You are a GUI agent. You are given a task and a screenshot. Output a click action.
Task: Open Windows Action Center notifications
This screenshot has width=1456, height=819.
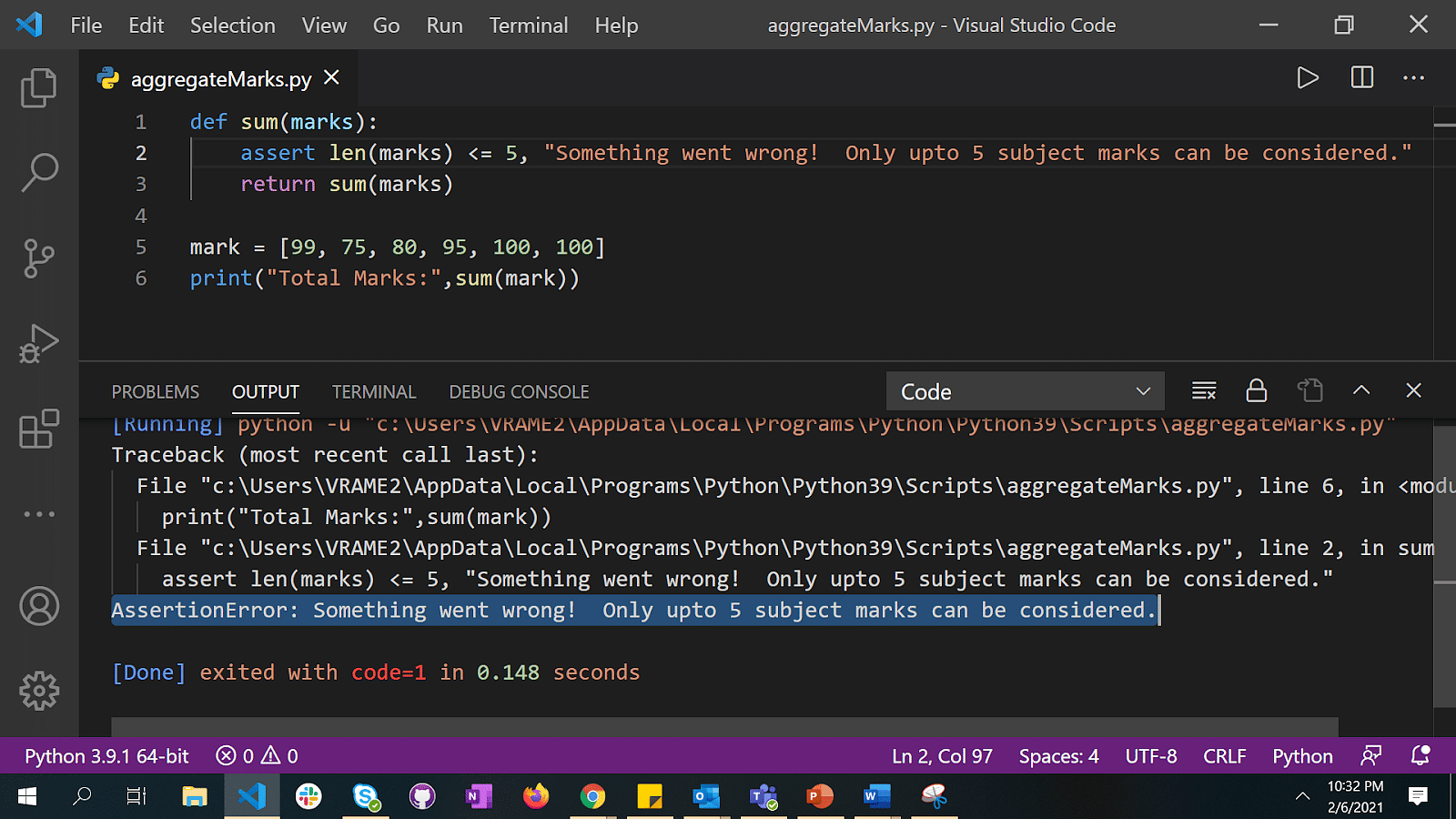click(1418, 796)
